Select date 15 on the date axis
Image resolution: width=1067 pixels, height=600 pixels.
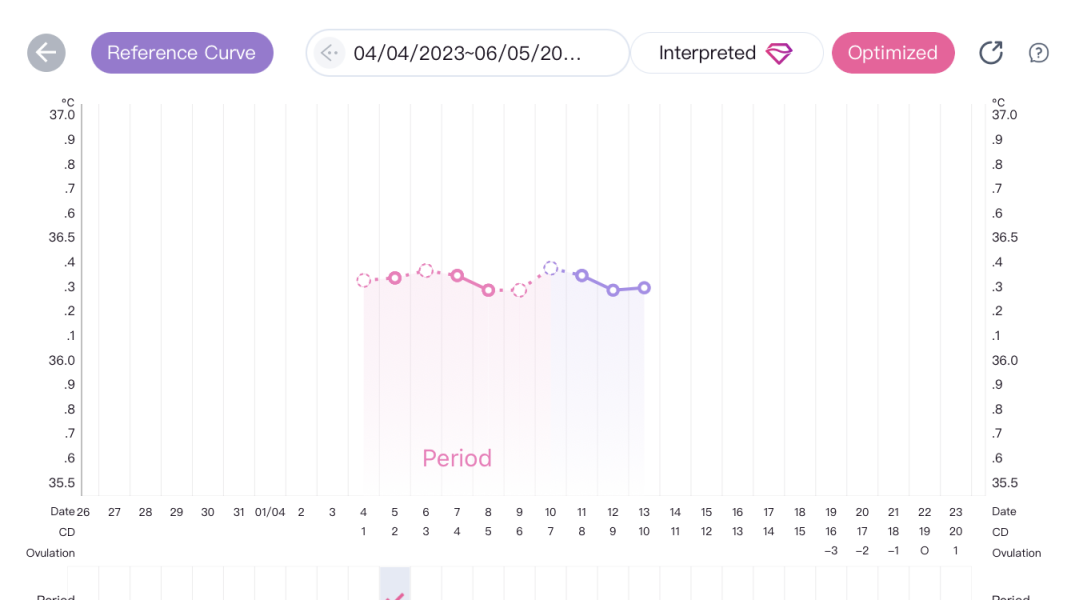[706, 512]
